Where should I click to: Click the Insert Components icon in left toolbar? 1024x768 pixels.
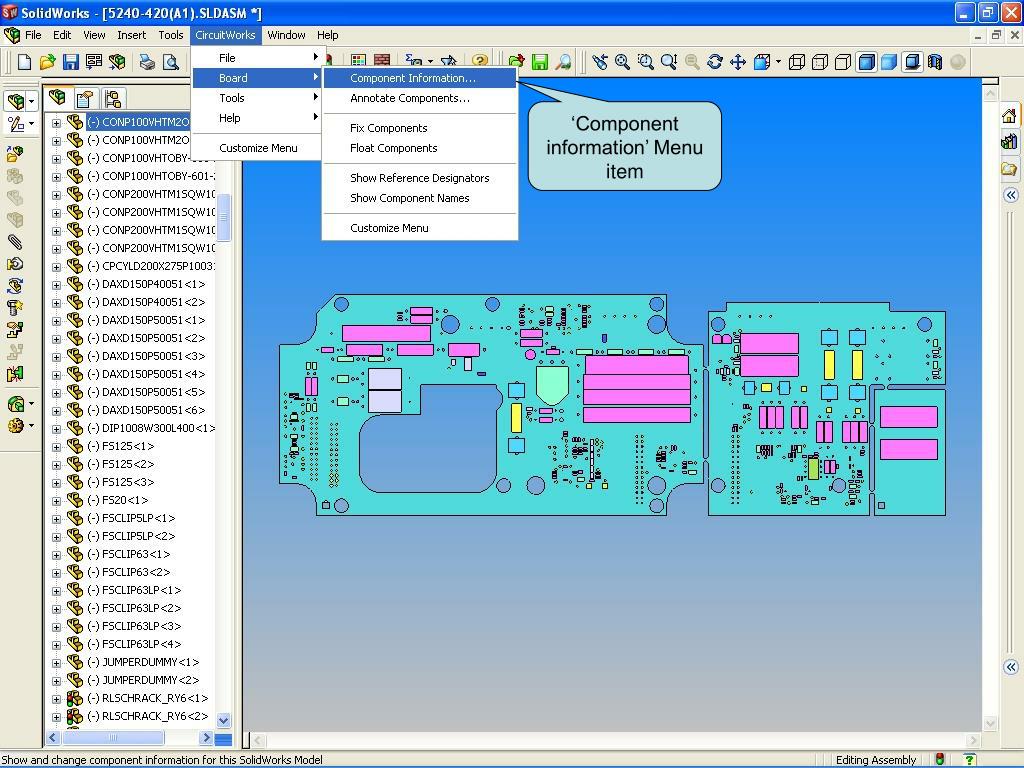coord(15,154)
